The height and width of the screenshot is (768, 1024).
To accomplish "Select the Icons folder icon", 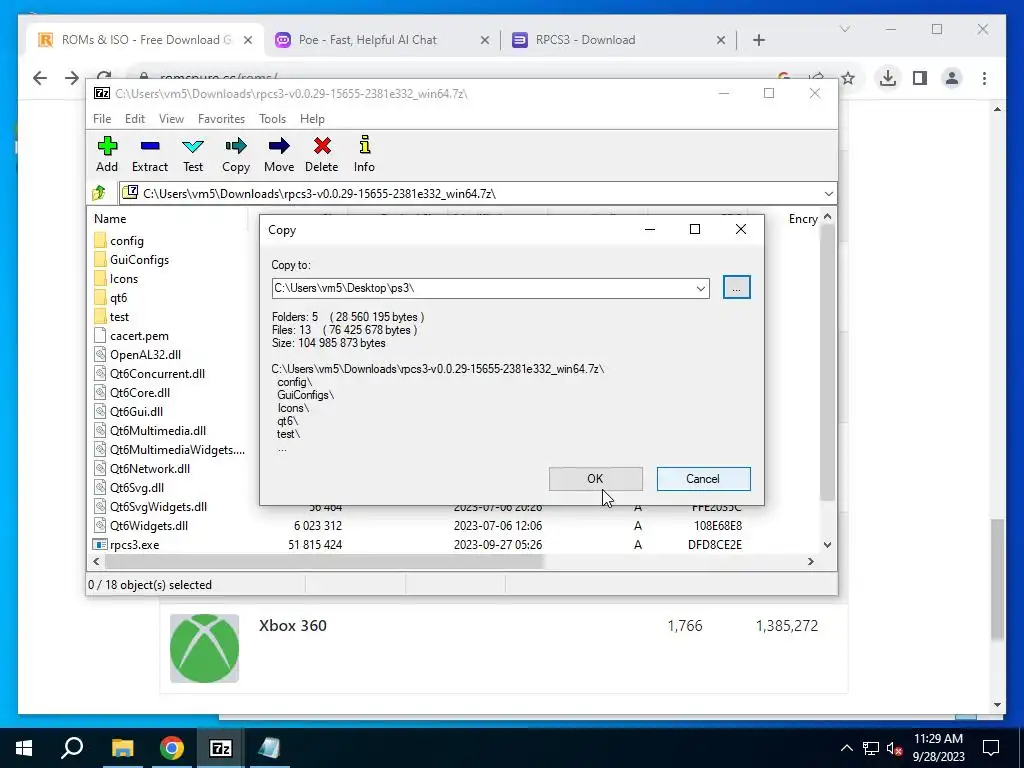I will pyautogui.click(x=100, y=278).
